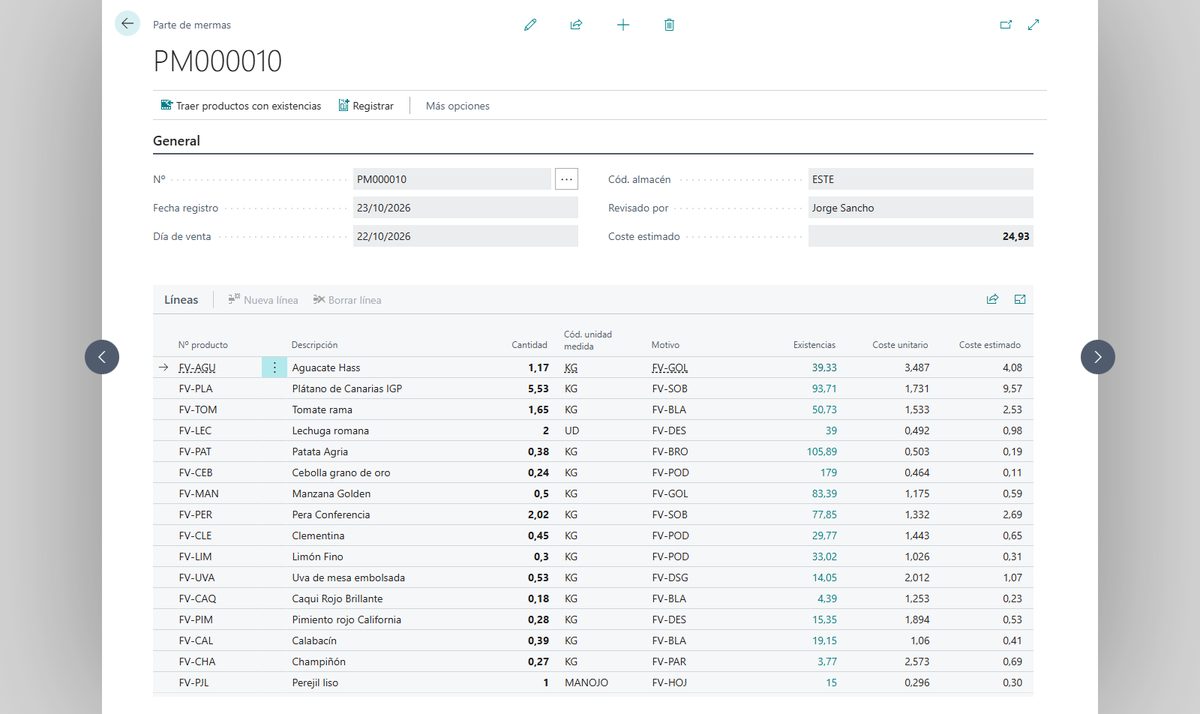This screenshot has width=1200, height=714.
Task: Go to the previous record arrow
Action: point(102,357)
